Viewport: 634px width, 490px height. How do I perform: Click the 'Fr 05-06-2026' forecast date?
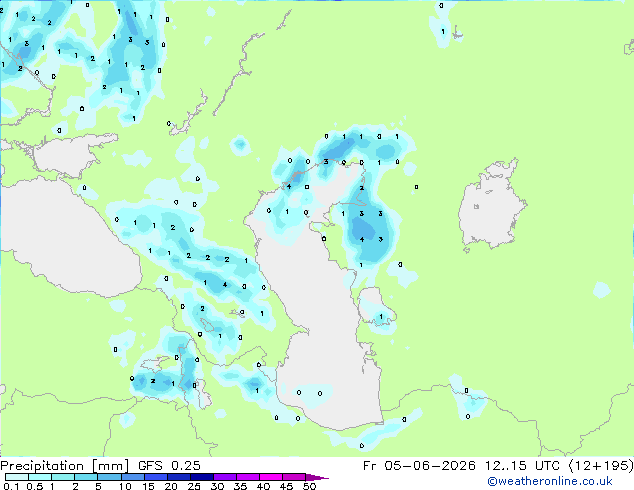pyautogui.click(x=419, y=466)
